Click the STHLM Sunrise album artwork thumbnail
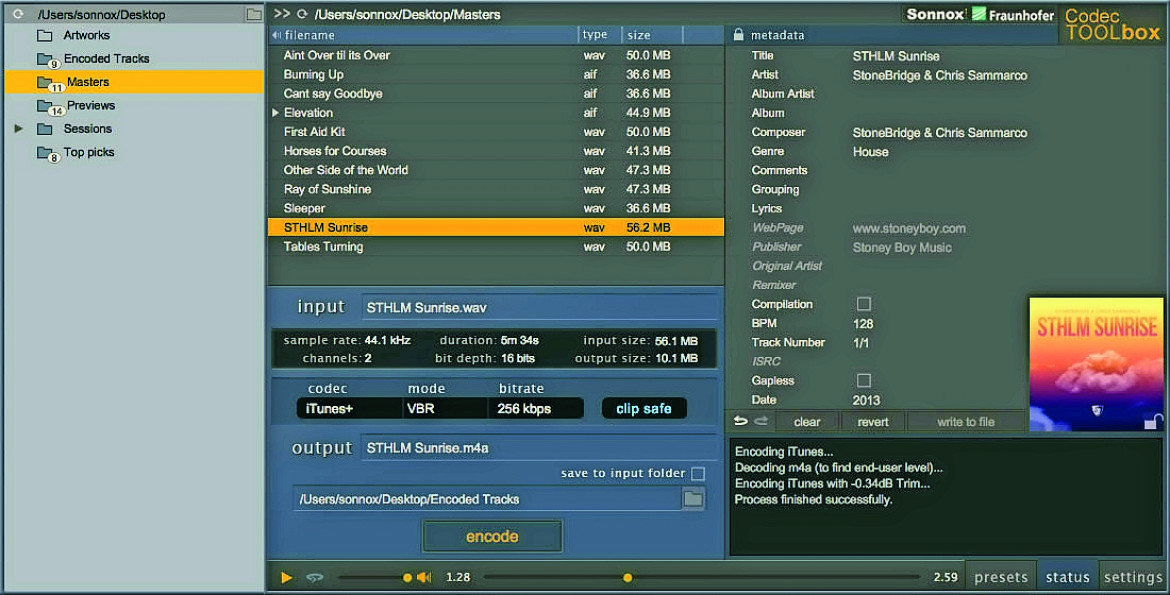The height and width of the screenshot is (595, 1170). click(1096, 364)
